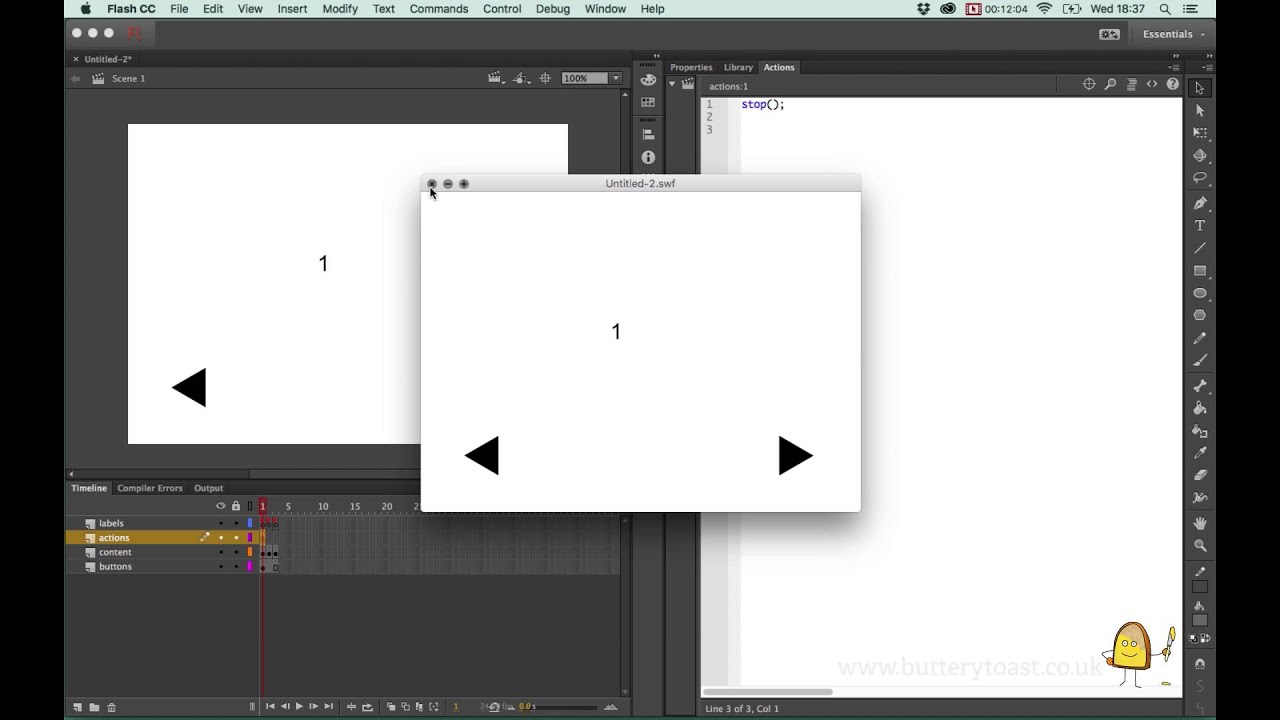Delete layer with trash icon
Image resolution: width=1280 pixels, height=720 pixels.
[111, 707]
